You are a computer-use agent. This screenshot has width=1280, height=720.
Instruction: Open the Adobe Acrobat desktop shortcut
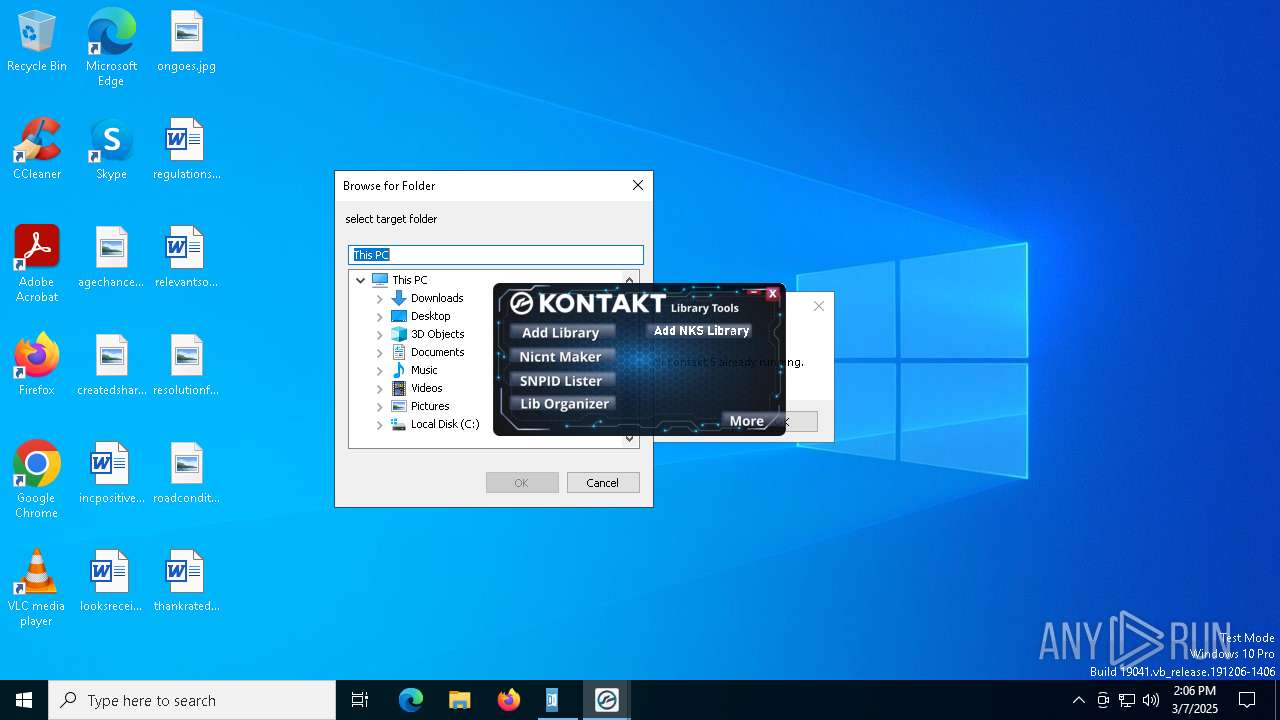pyautogui.click(x=37, y=264)
